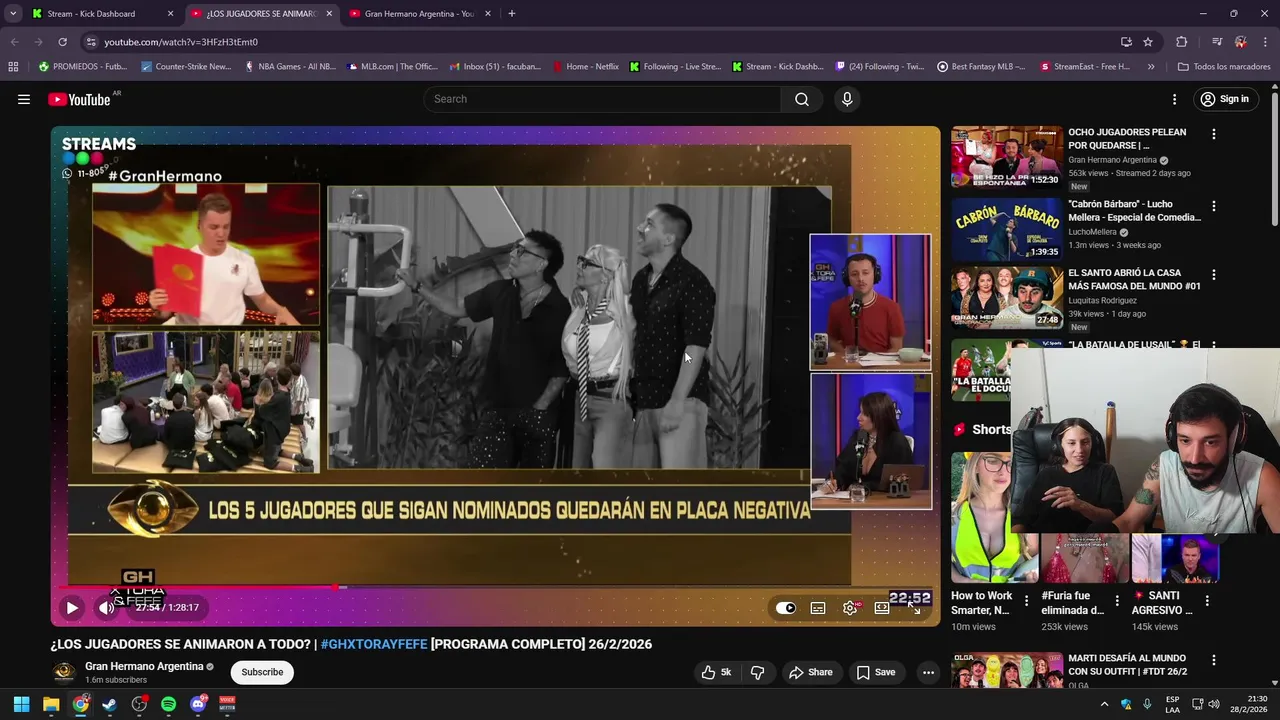Screen dimensions: 1280x720
Task: Open the Home - Netflix bookmark
Action: [586, 67]
